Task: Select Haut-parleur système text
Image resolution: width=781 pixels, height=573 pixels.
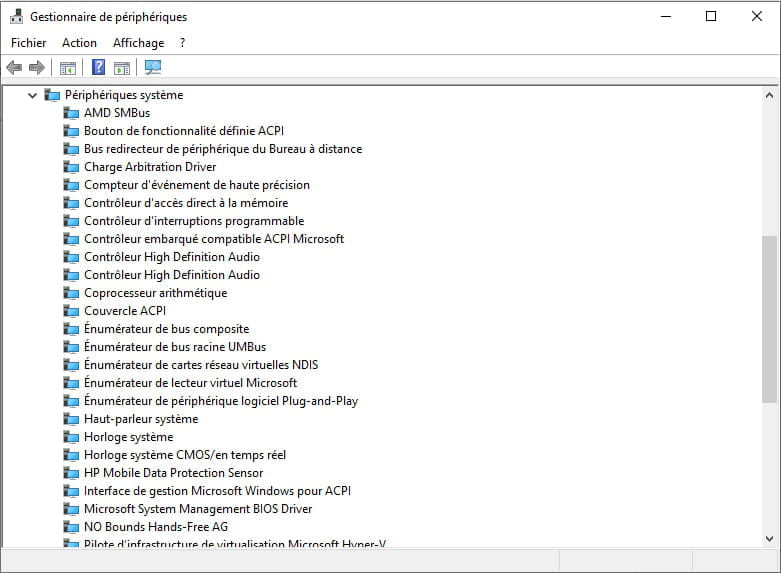Action: [141, 419]
